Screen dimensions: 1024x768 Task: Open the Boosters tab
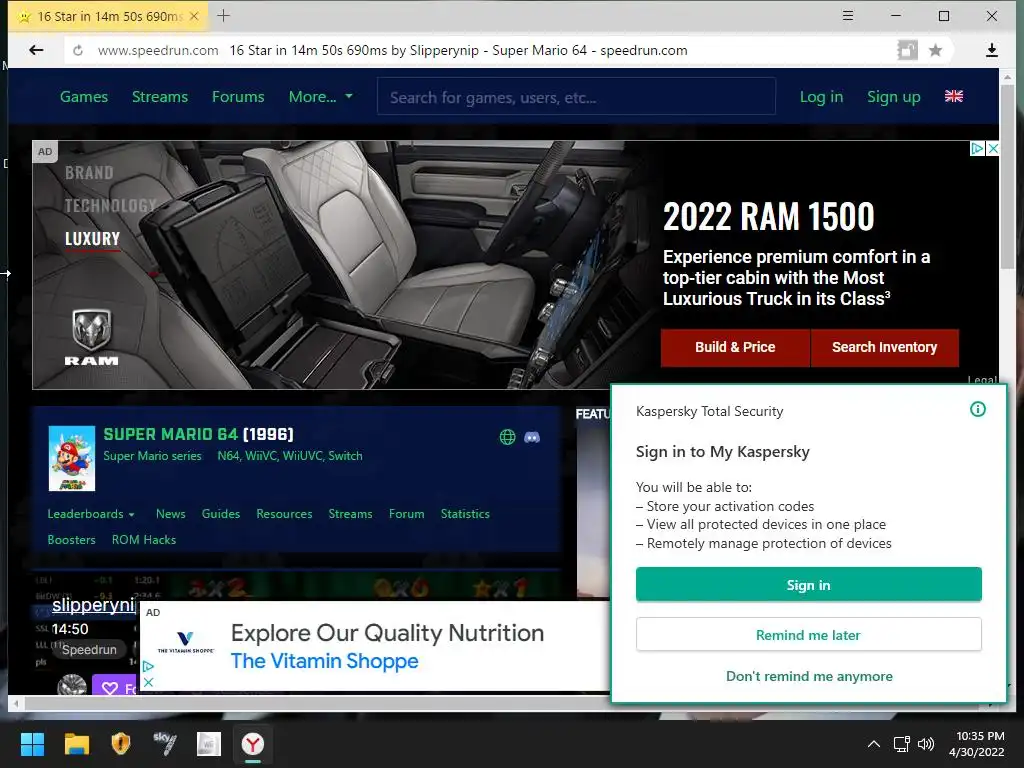point(71,540)
